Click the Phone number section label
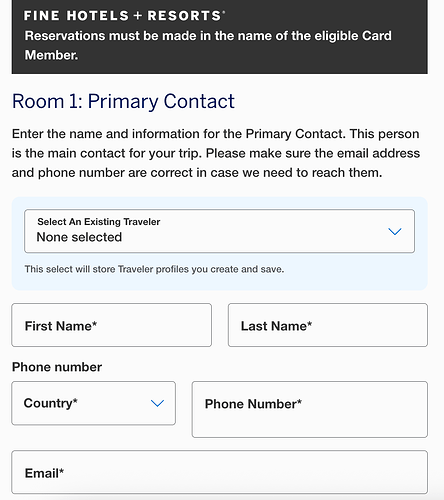Image resolution: width=444 pixels, height=500 pixels. (x=57, y=367)
